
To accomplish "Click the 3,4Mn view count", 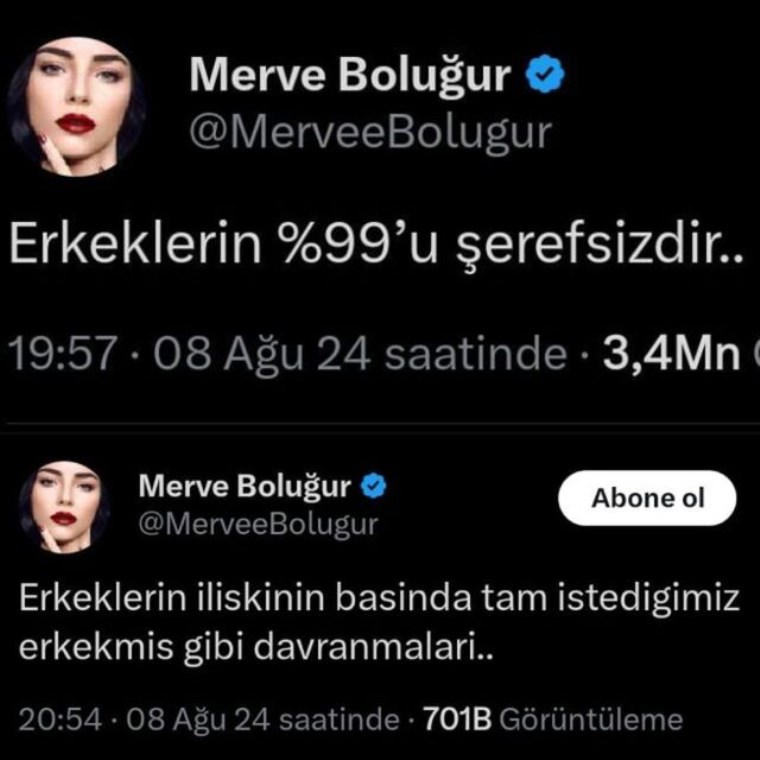I will point(671,353).
